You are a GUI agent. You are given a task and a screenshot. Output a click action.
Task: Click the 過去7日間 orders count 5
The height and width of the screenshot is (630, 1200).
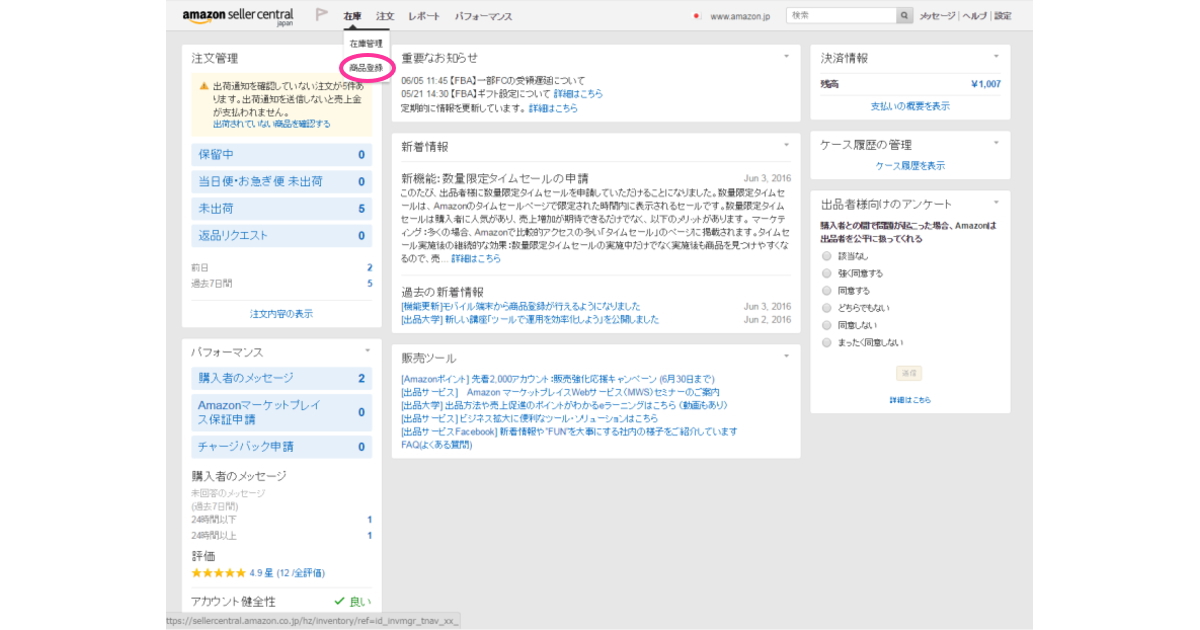tap(369, 283)
